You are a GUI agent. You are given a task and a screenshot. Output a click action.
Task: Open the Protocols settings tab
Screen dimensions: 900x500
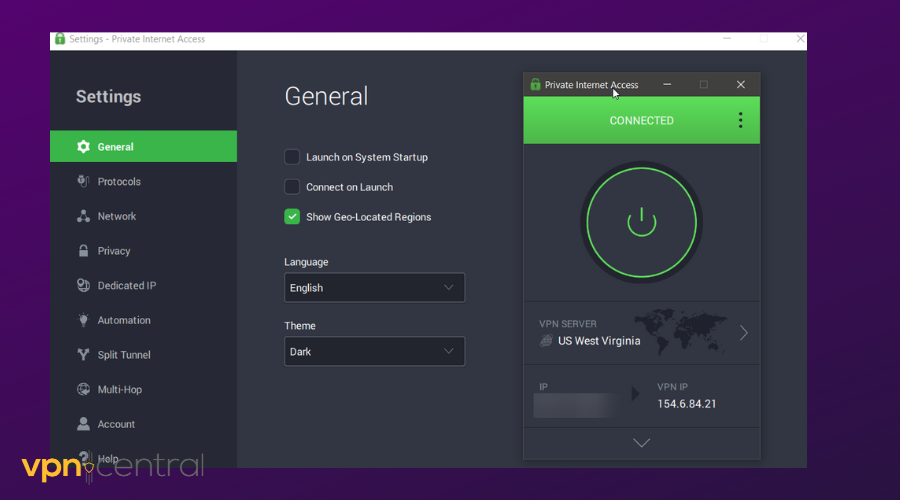[x=143, y=181]
